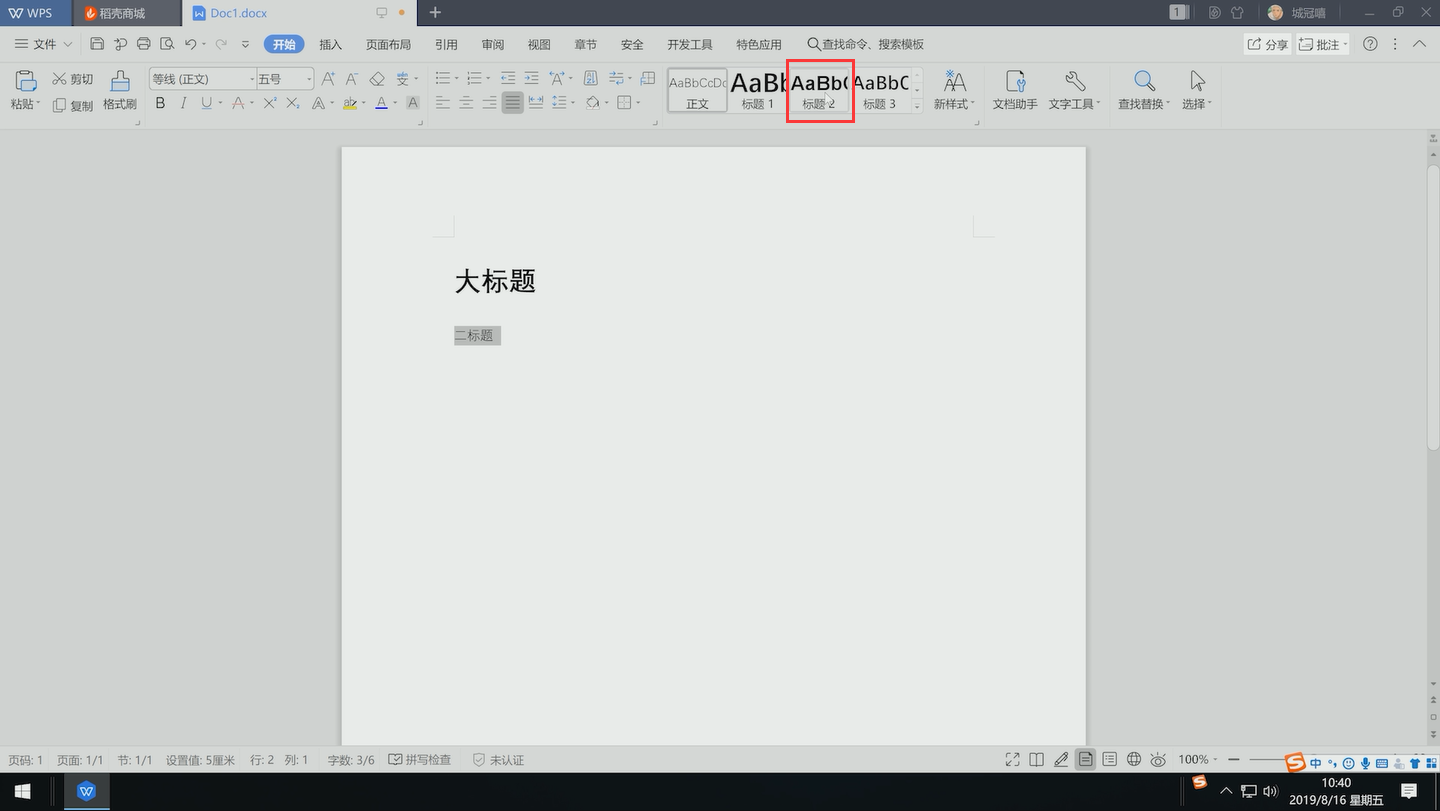Click the 查找命令 search box
This screenshot has height=811, width=1440.
(x=866, y=44)
